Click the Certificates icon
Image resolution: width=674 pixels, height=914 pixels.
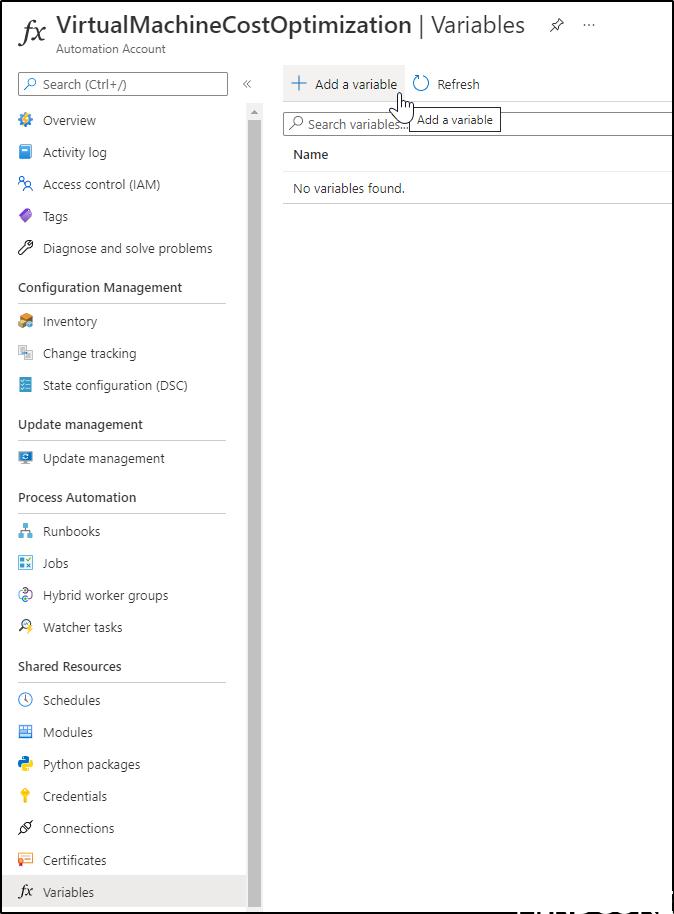click(x=26, y=860)
